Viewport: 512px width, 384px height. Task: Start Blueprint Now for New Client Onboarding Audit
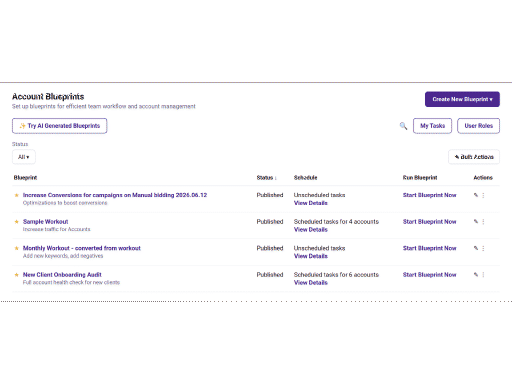(429, 275)
